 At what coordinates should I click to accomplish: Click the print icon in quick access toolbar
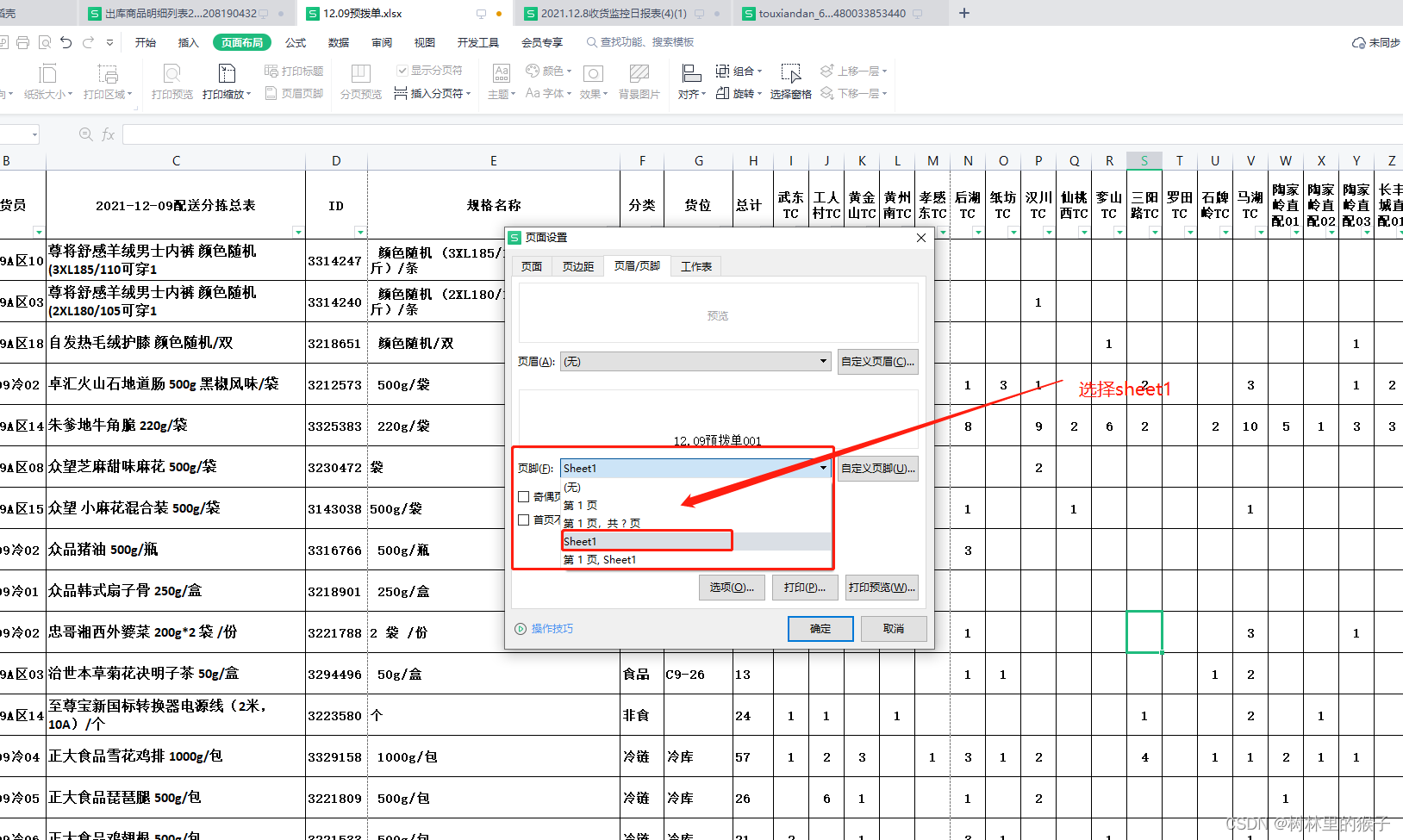(x=22, y=42)
